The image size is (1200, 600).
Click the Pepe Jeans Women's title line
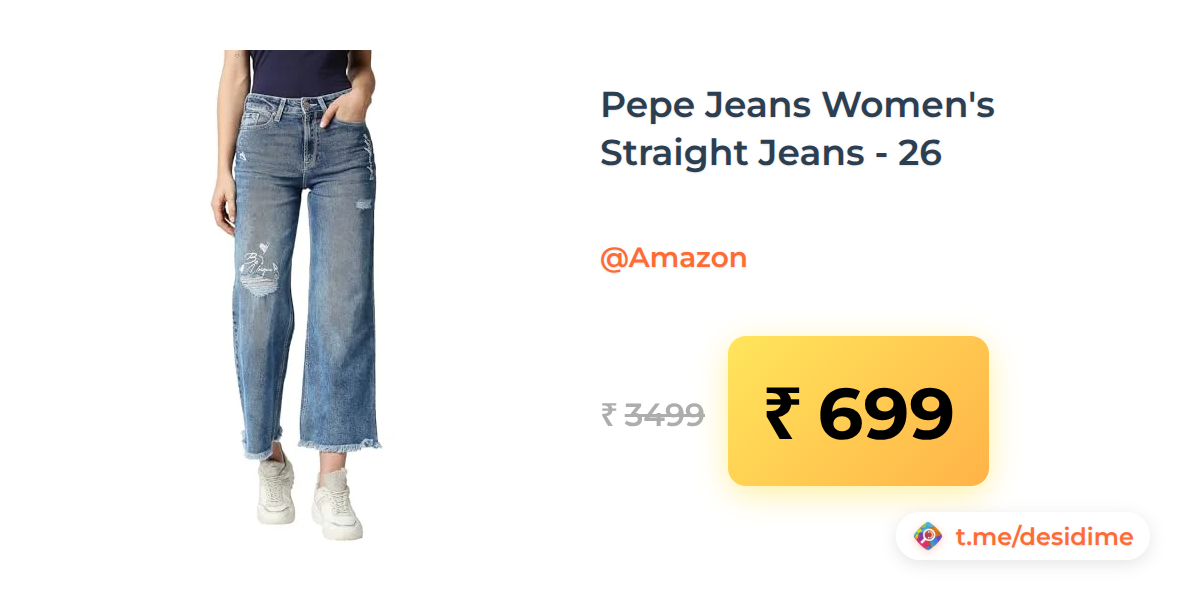pyautogui.click(x=798, y=105)
